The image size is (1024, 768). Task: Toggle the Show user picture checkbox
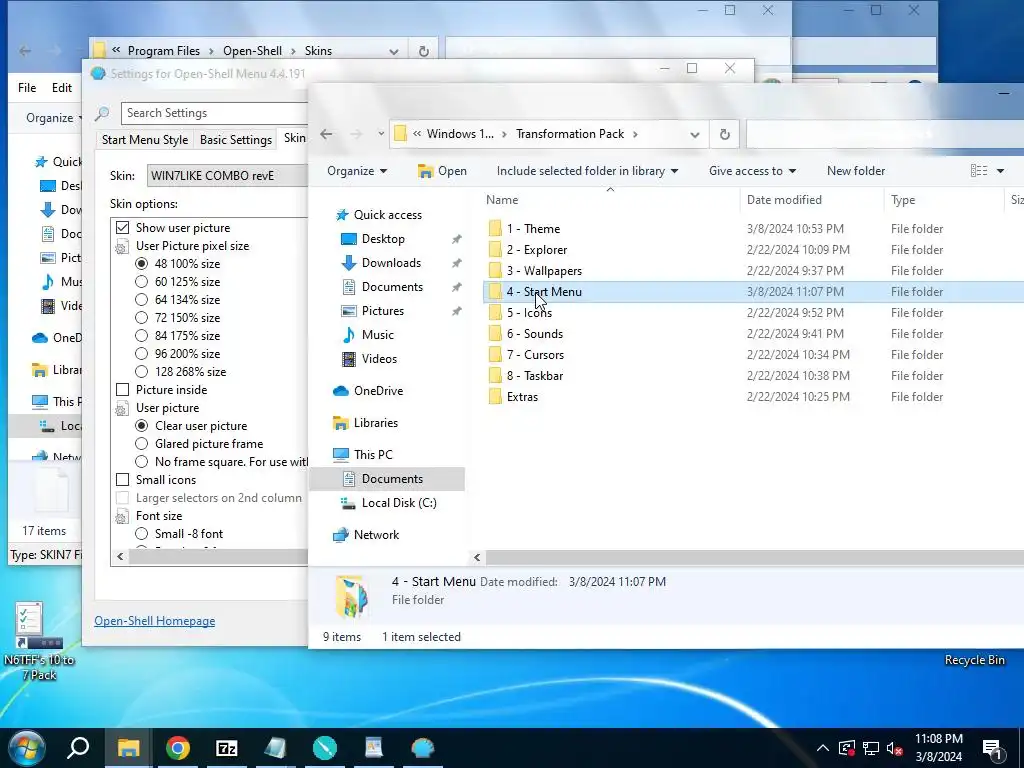click(x=122, y=228)
